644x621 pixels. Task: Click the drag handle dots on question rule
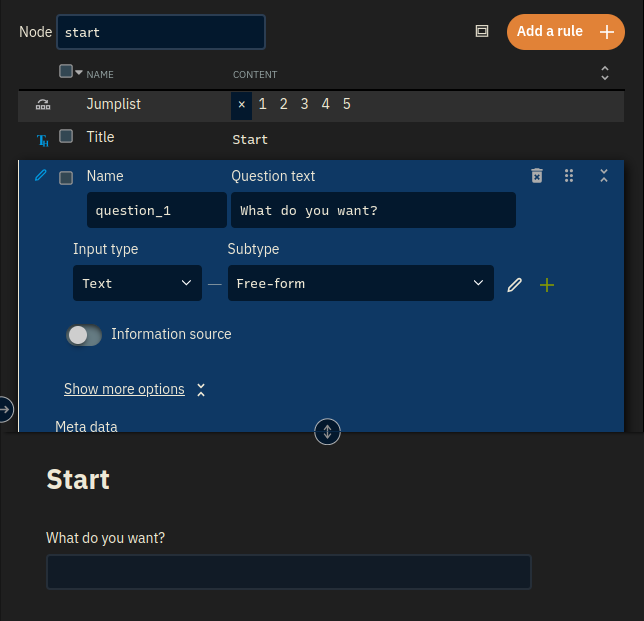[569, 176]
